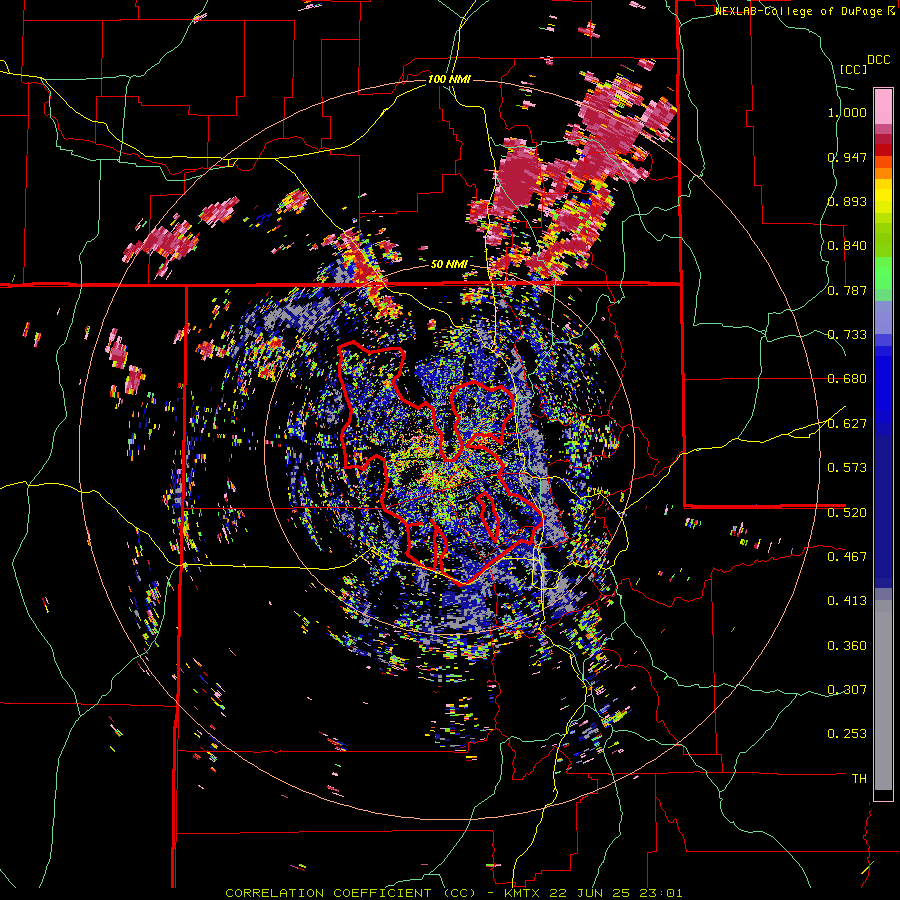This screenshot has width=900, height=900.
Task: Click the 0.520 scale value
Action: (x=847, y=513)
